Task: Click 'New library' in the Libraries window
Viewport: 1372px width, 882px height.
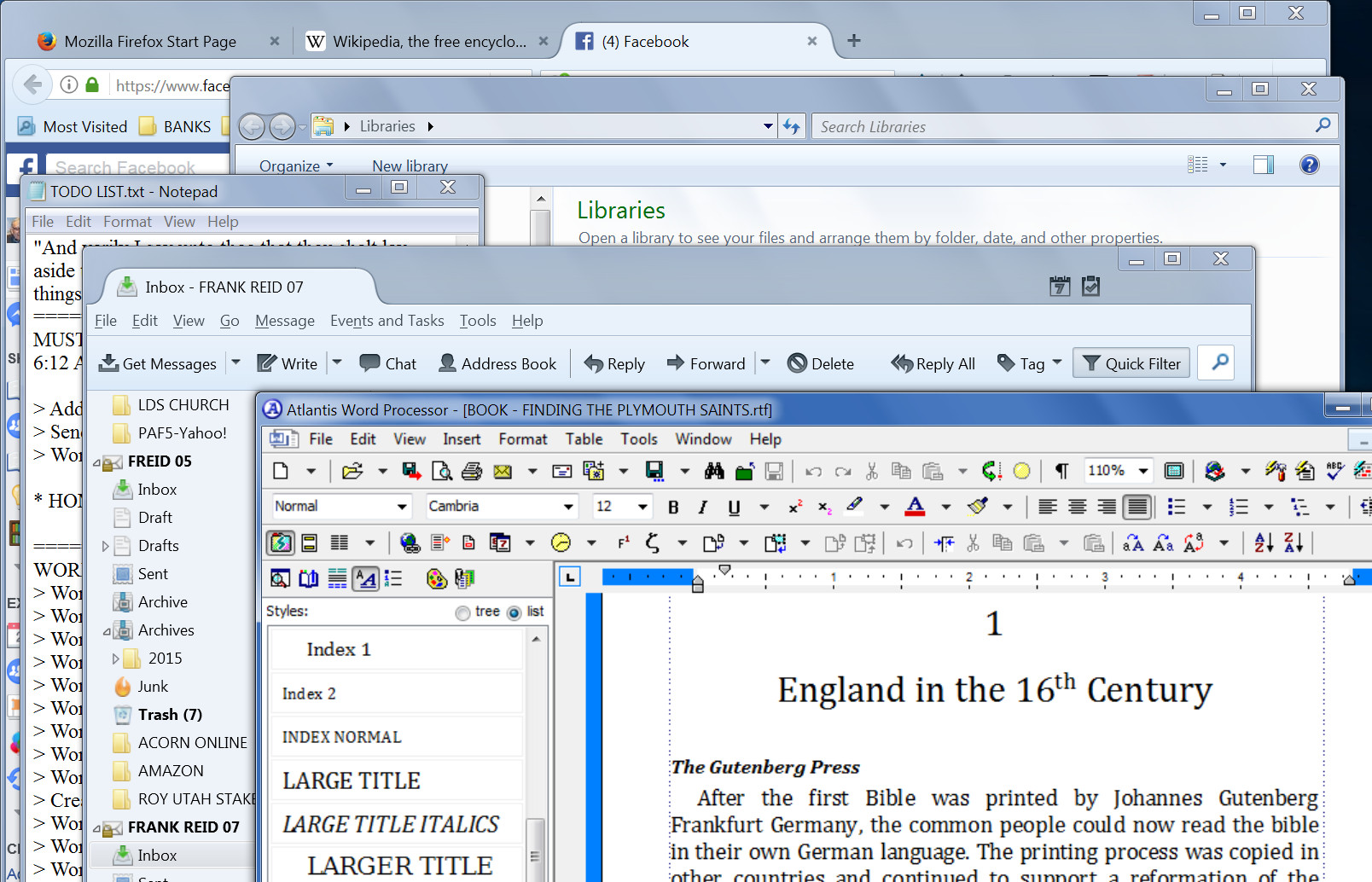Action: (x=410, y=166)
